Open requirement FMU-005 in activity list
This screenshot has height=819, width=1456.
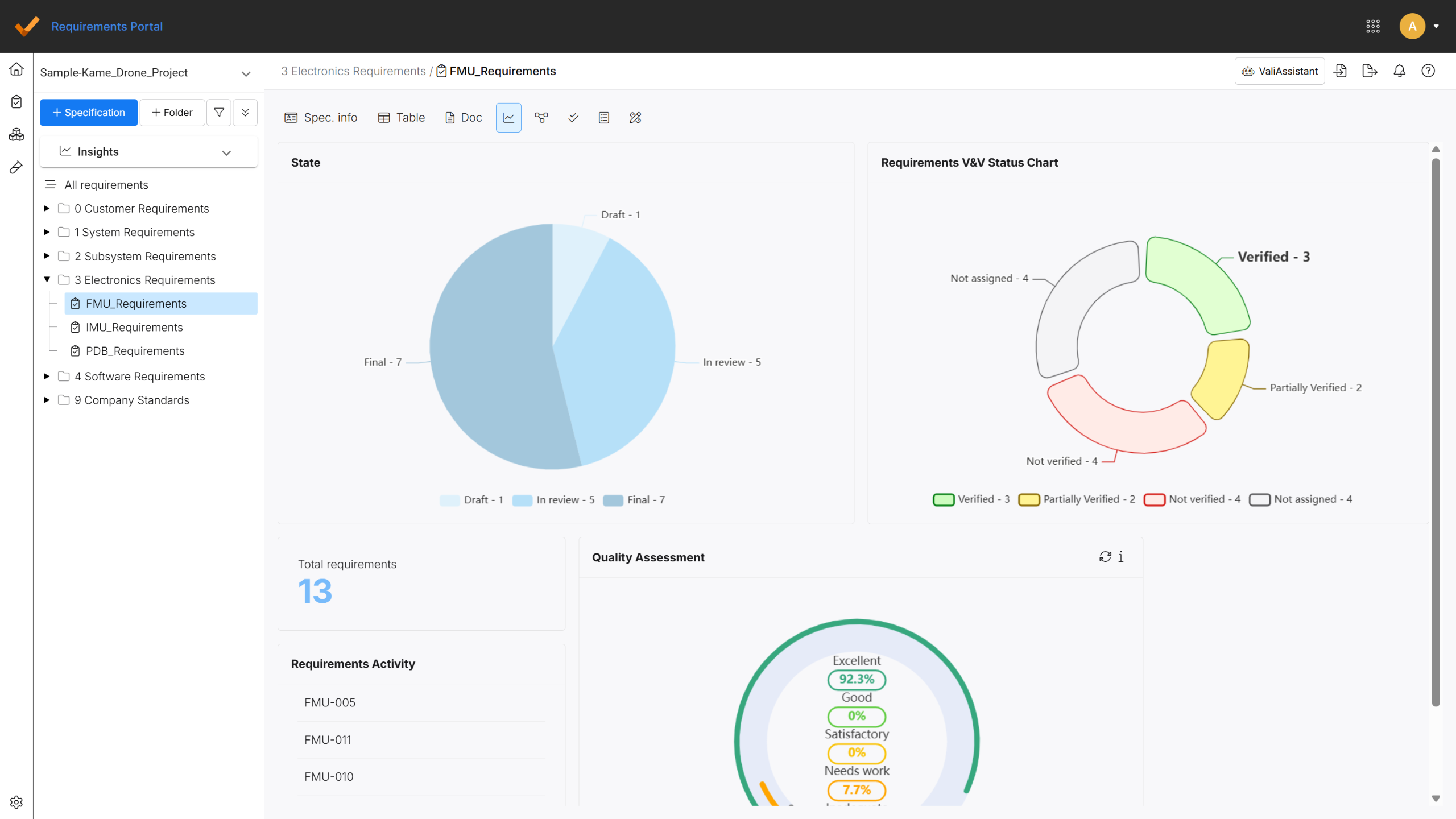pos(329,702)
